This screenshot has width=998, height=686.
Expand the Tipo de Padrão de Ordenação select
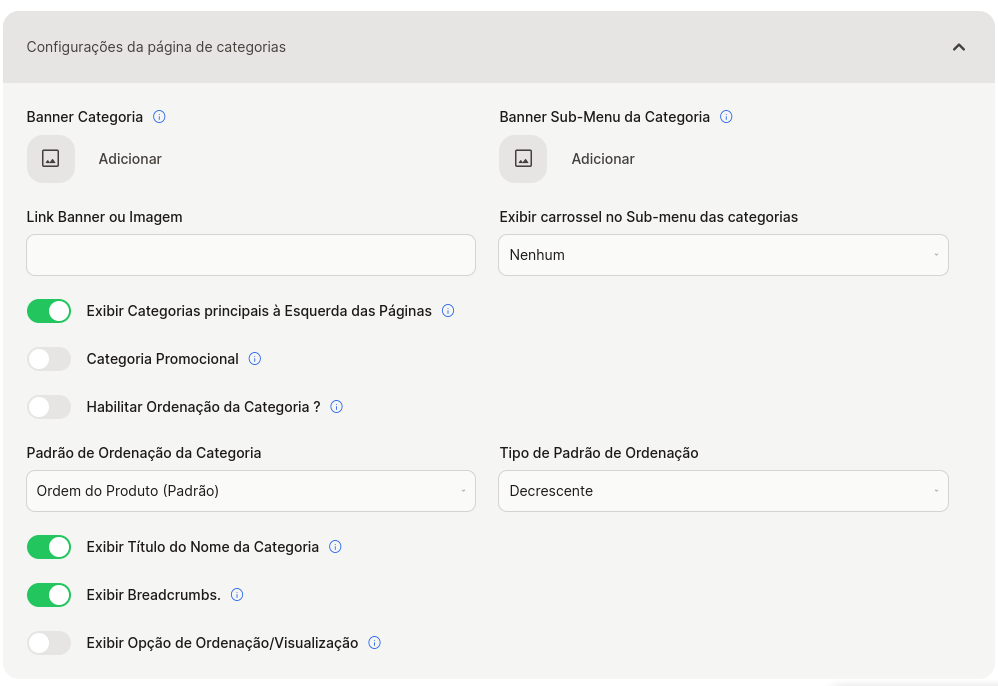pos(723,491)
